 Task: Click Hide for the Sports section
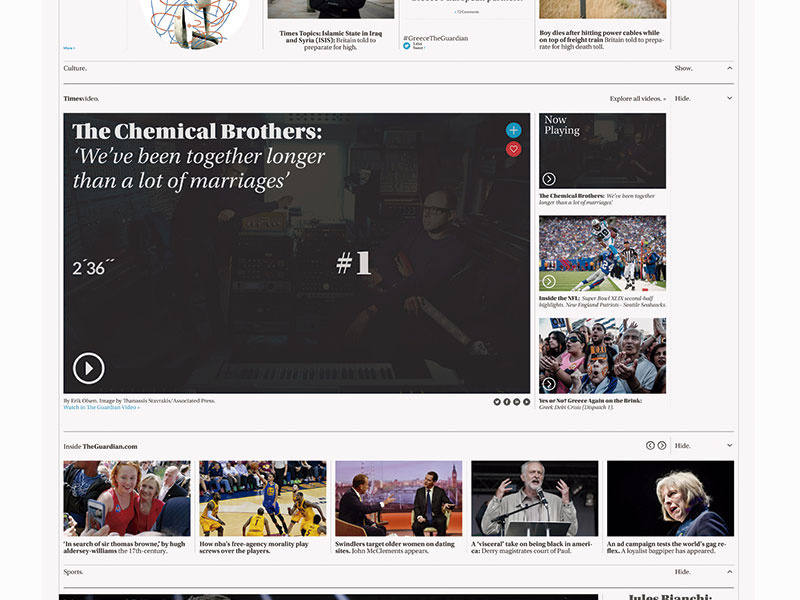(683, 572)
